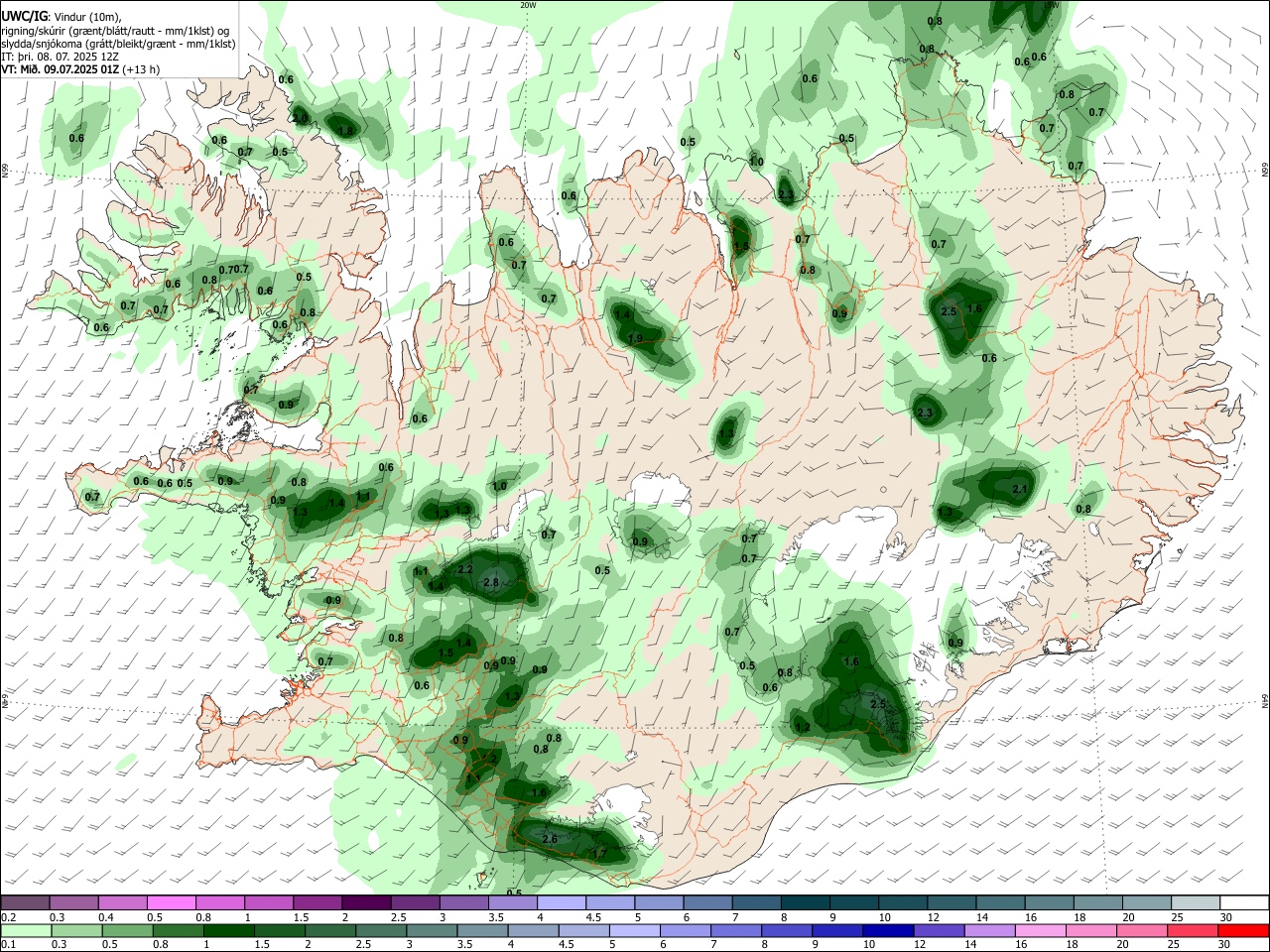Click the bright red 30 swatch in rain legend
This screenshot has height=952, width=1270.
1243,931
